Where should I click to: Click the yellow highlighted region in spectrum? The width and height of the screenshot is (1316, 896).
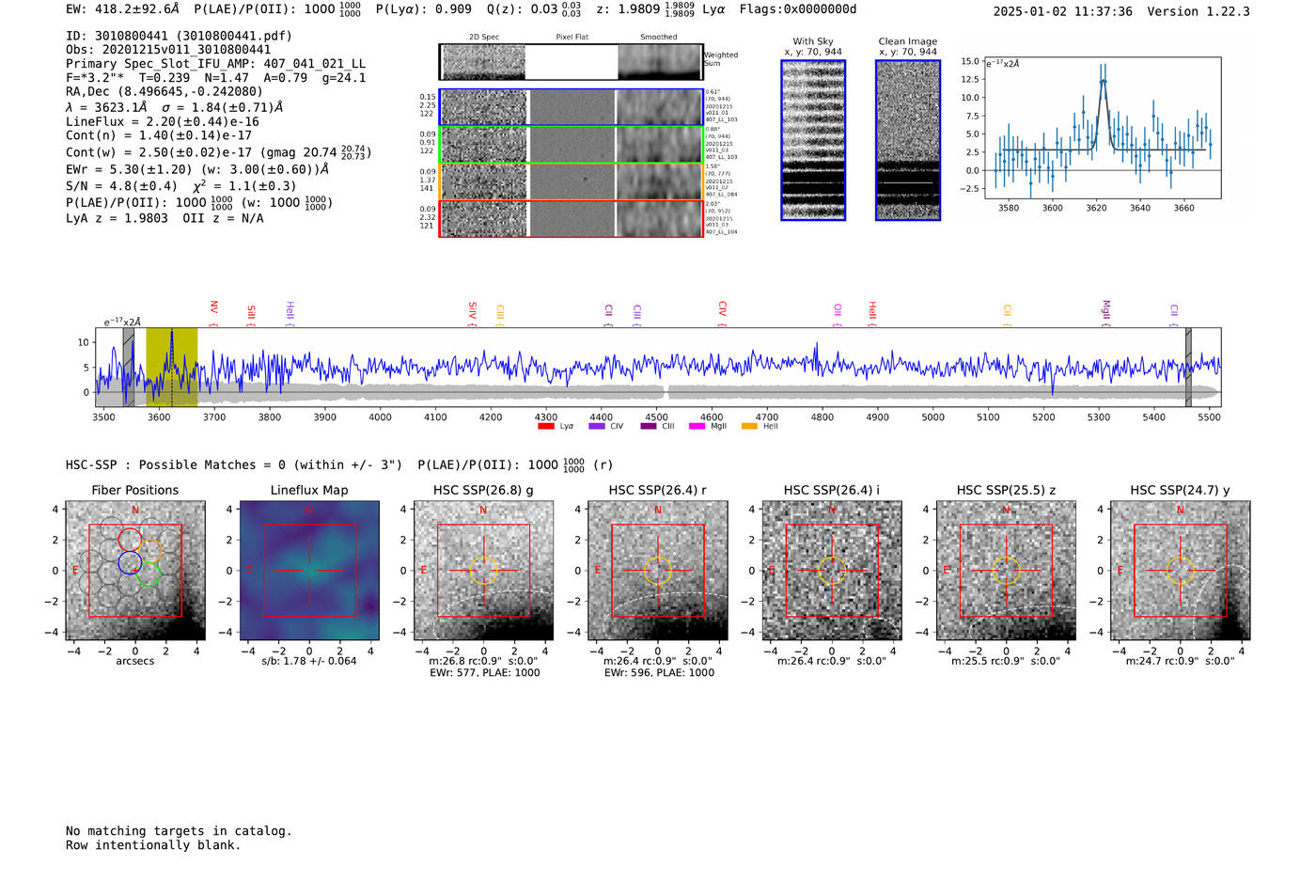tap(171, 367)
